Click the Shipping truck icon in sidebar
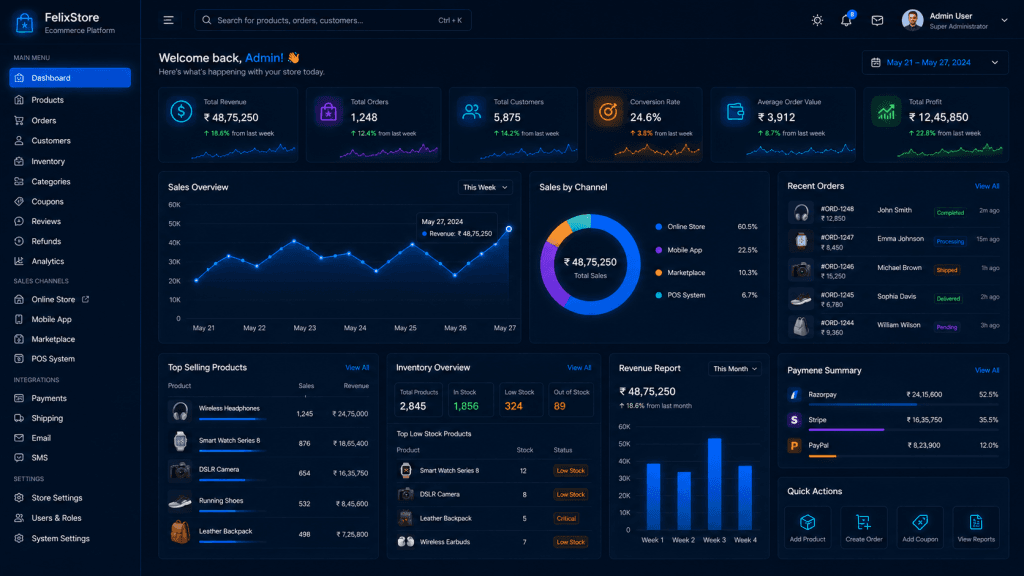 [19, 418]
